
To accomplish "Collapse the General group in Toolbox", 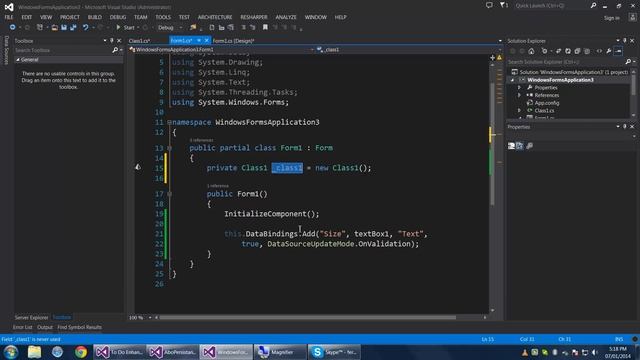I will pos(18,60).
